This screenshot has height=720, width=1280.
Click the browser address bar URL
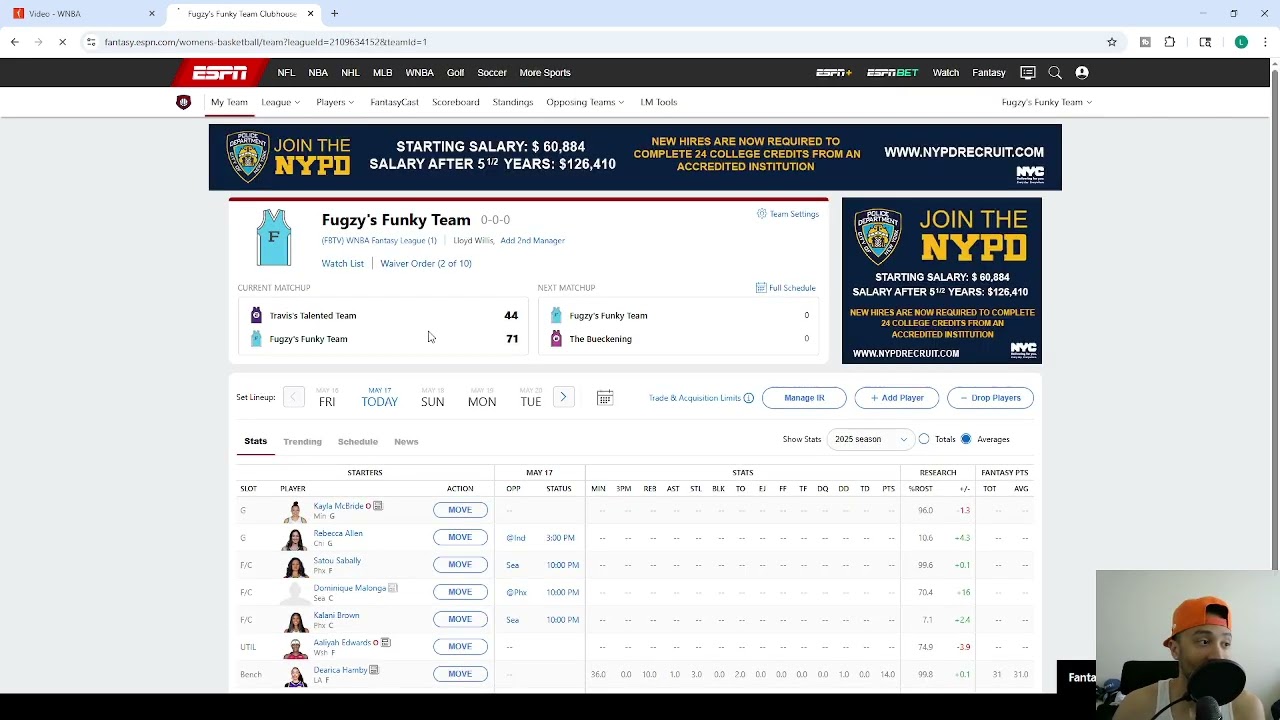[x=265, y=42]
